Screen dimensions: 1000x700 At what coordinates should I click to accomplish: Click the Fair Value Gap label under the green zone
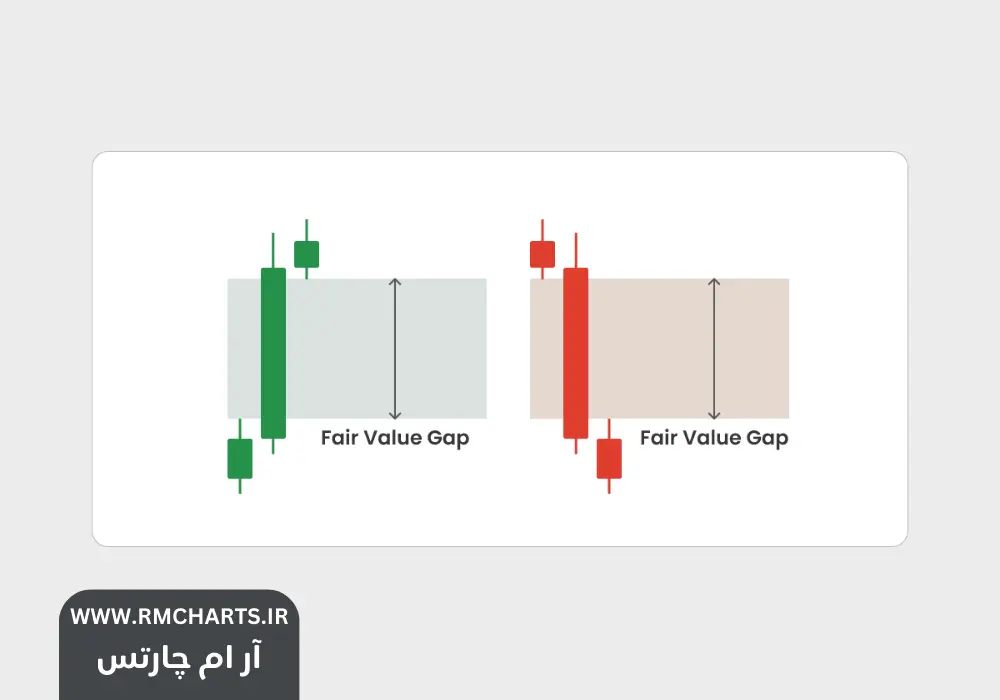pyautogui.click(x=395, y=438)
